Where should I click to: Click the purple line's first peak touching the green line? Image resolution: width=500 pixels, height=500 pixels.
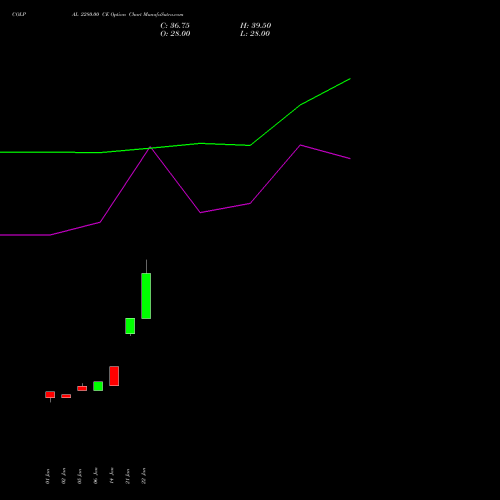150,147
